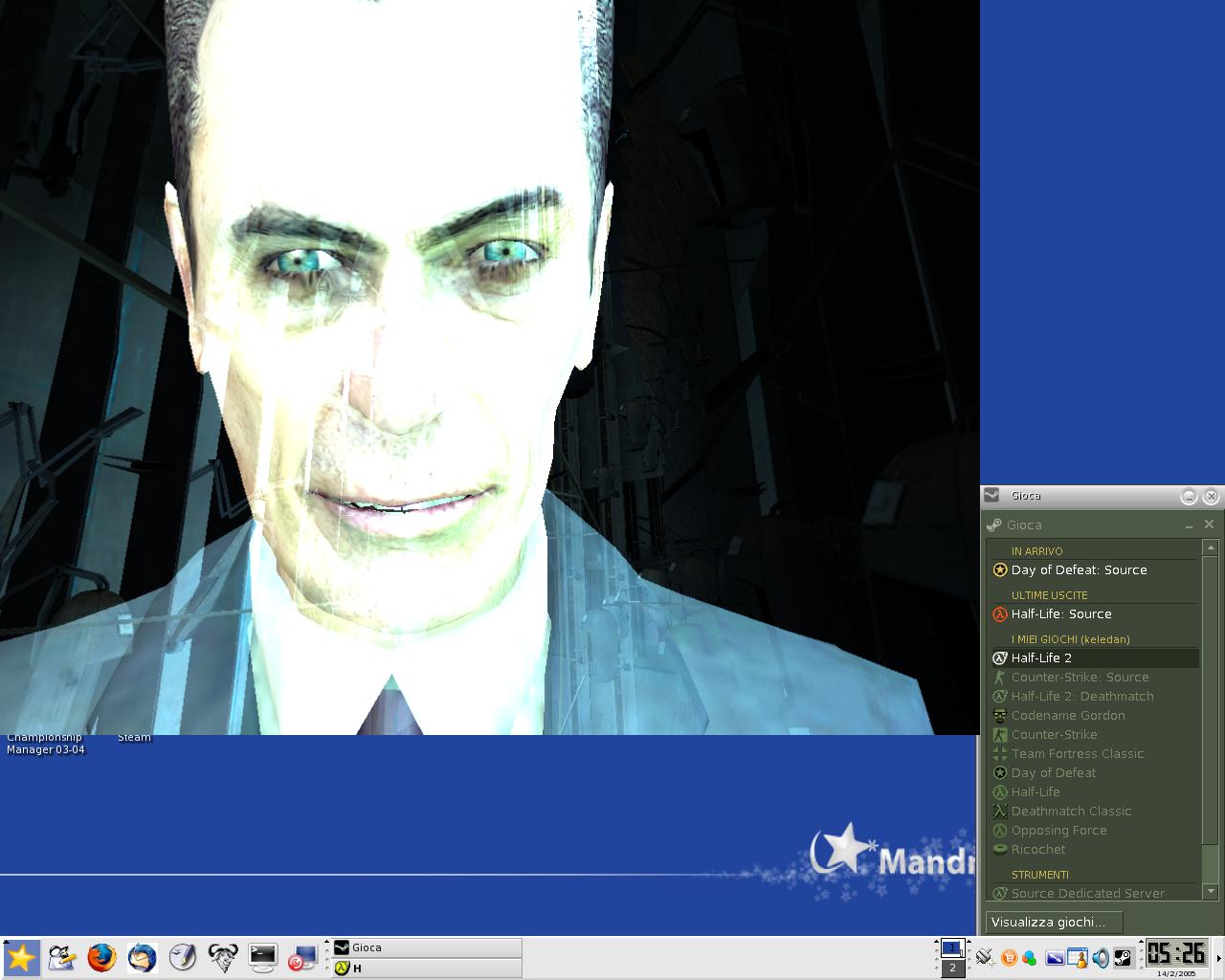Click the game list scroll-up arrow
Image resolution: width=1225 pixels, height=980 pixels.
coord(1210,547)
